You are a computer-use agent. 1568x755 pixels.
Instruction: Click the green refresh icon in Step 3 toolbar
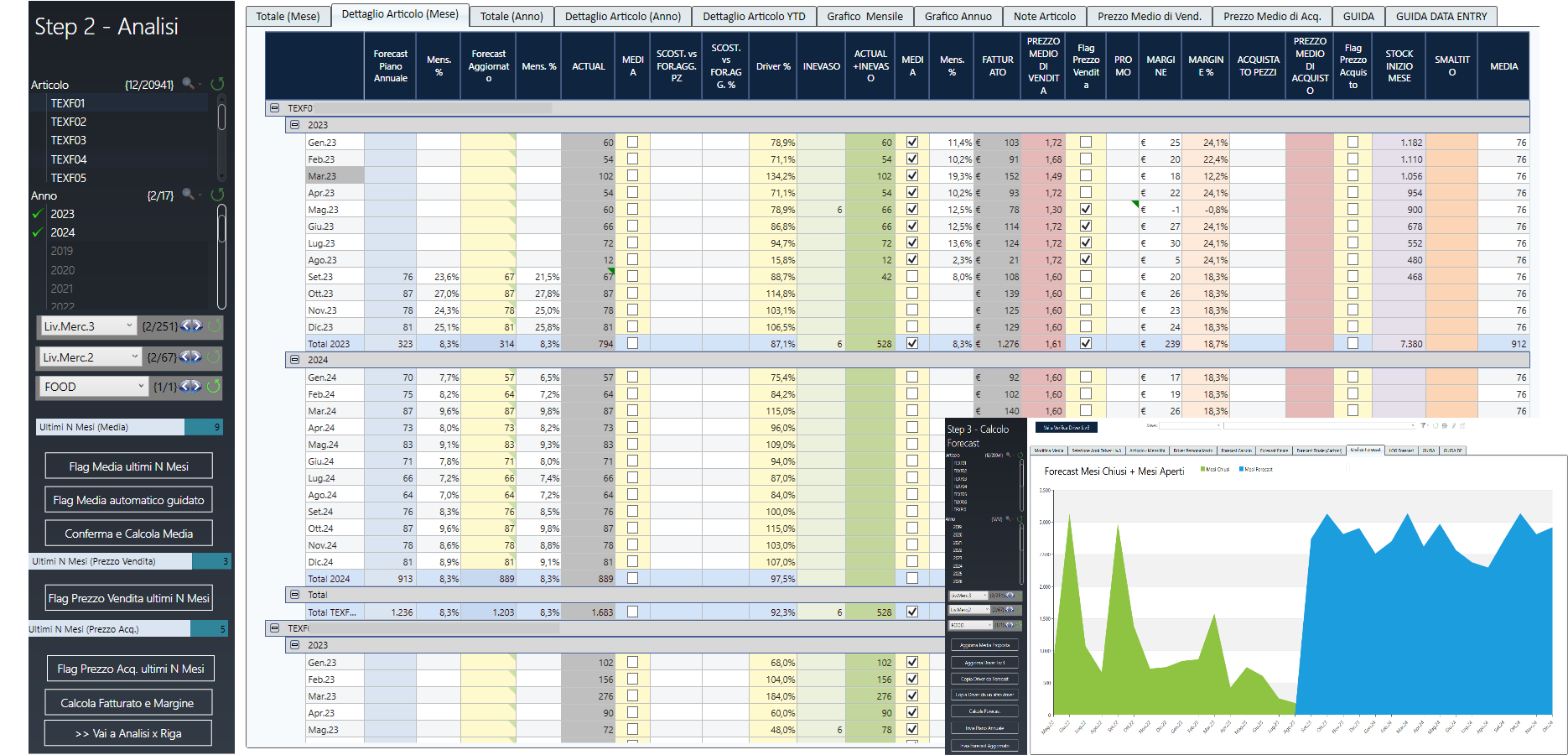pos(1434,426)
